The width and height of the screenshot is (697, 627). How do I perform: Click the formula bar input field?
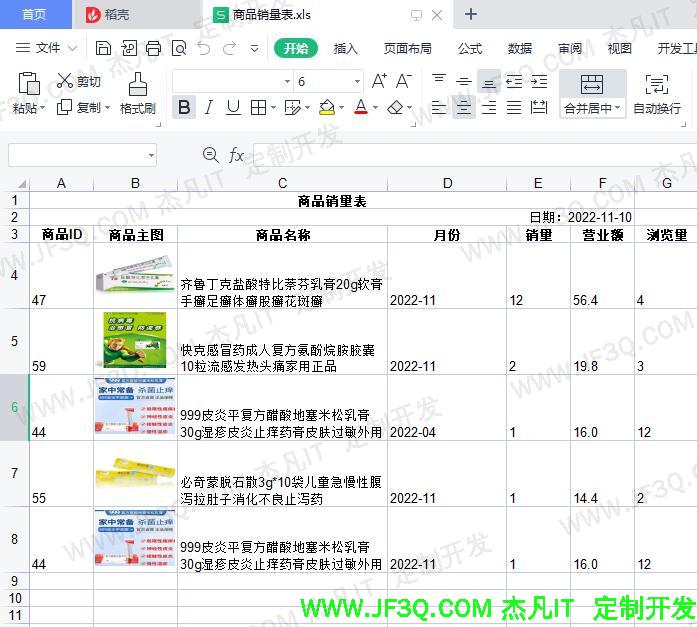pos(475,155)
